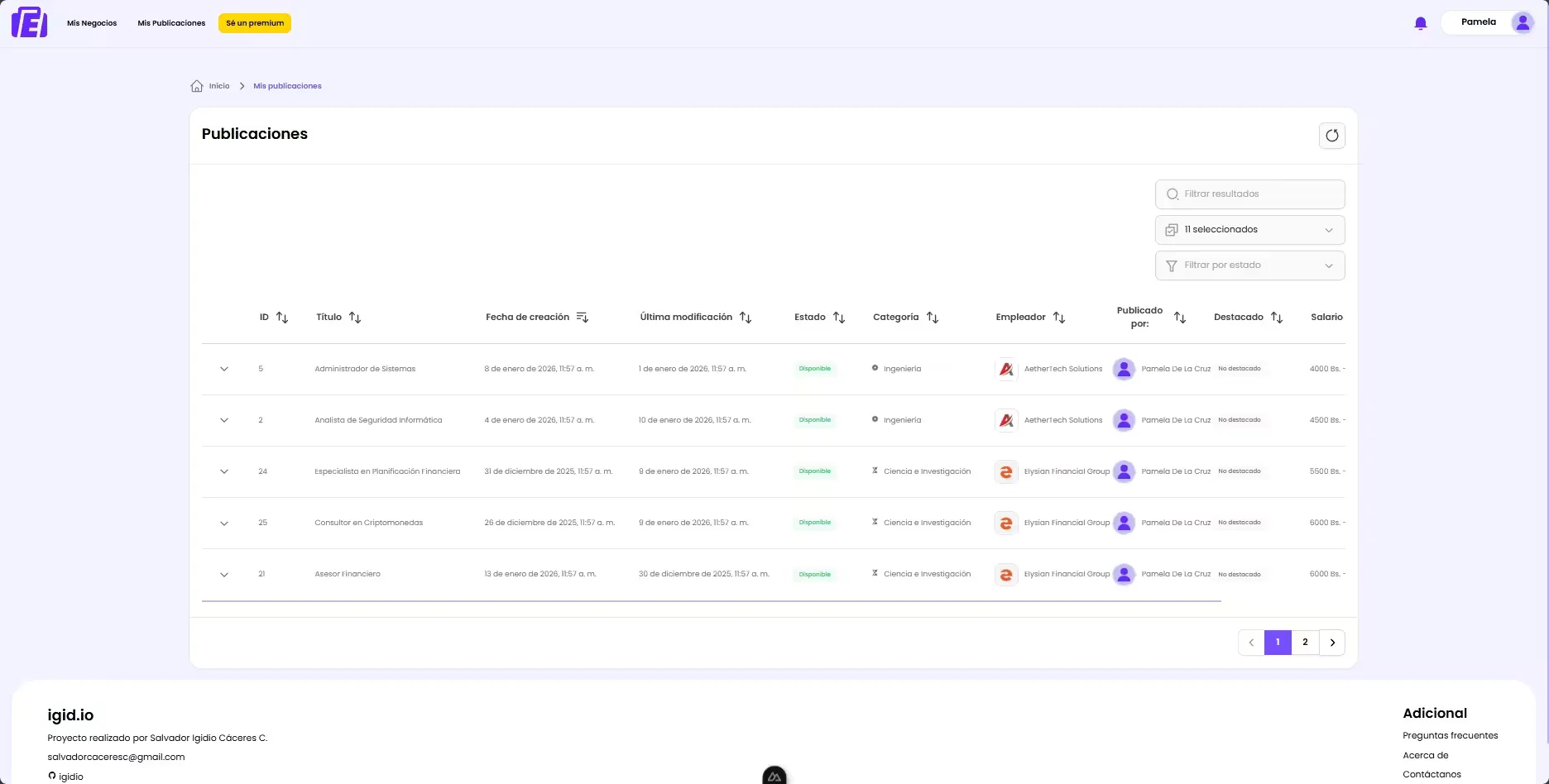This screenshot has width=1549, height=784.
Task: Go to page 2 of results
Action: click(x=1305, y=643)
